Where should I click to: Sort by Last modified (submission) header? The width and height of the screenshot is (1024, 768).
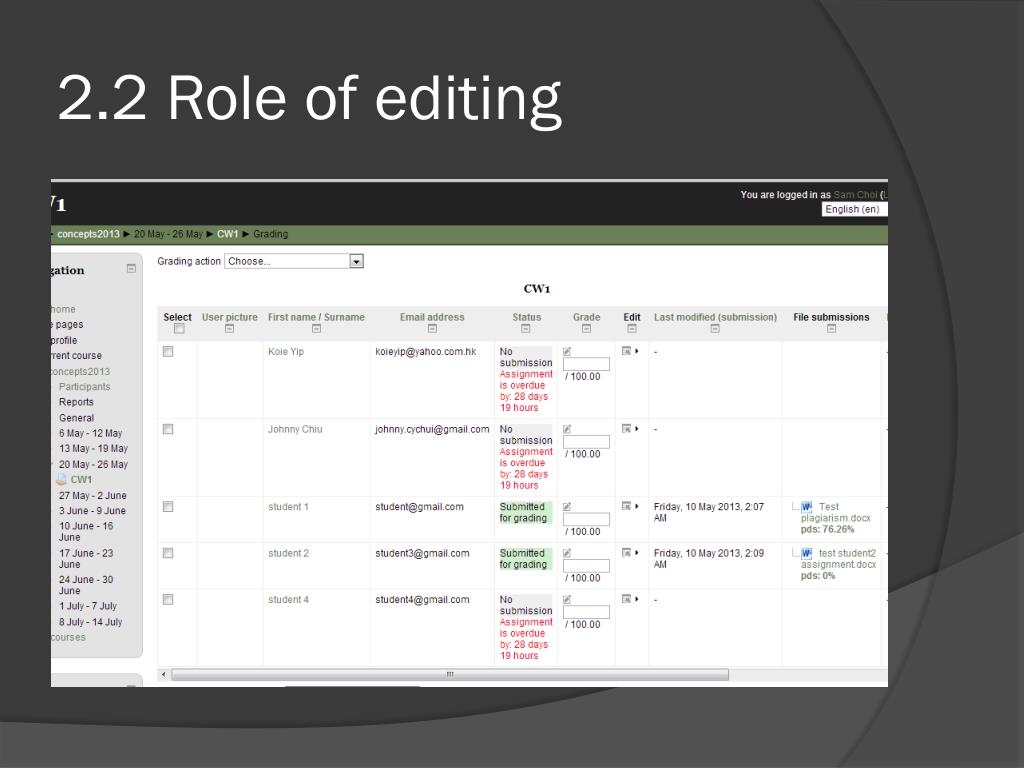[x=715, y=317]
